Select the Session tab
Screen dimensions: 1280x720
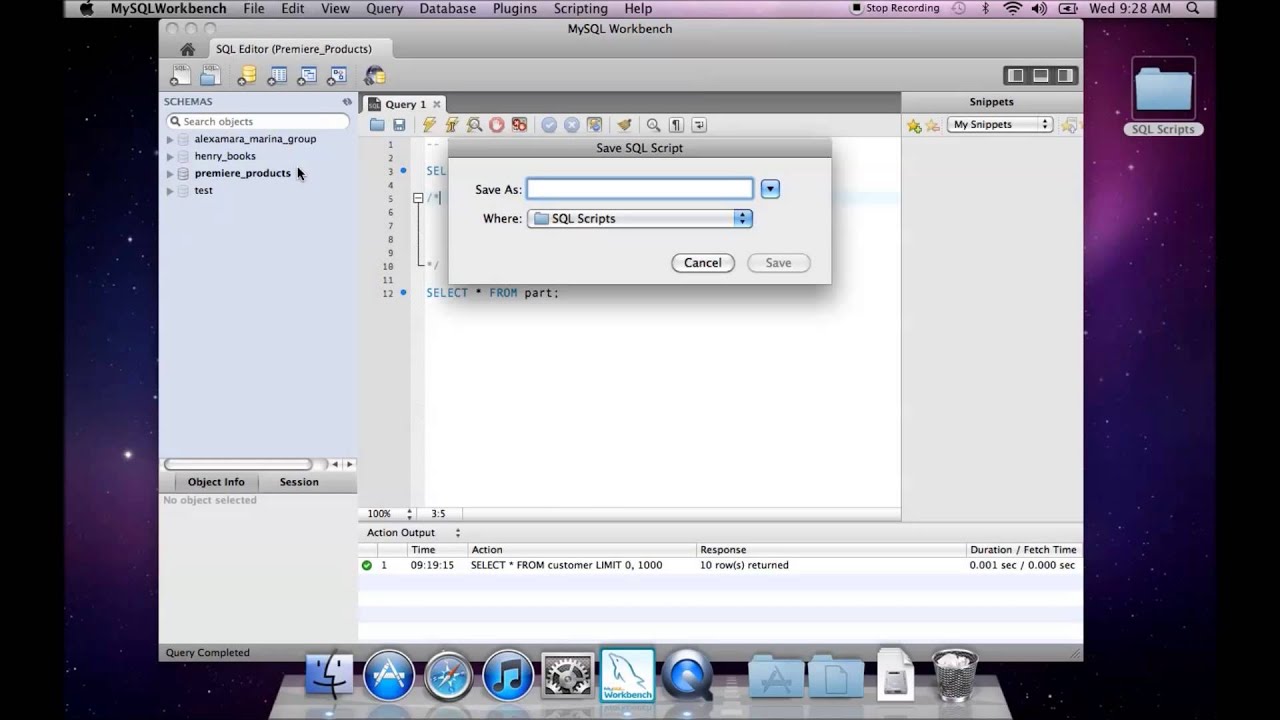[x=299, y=482]
